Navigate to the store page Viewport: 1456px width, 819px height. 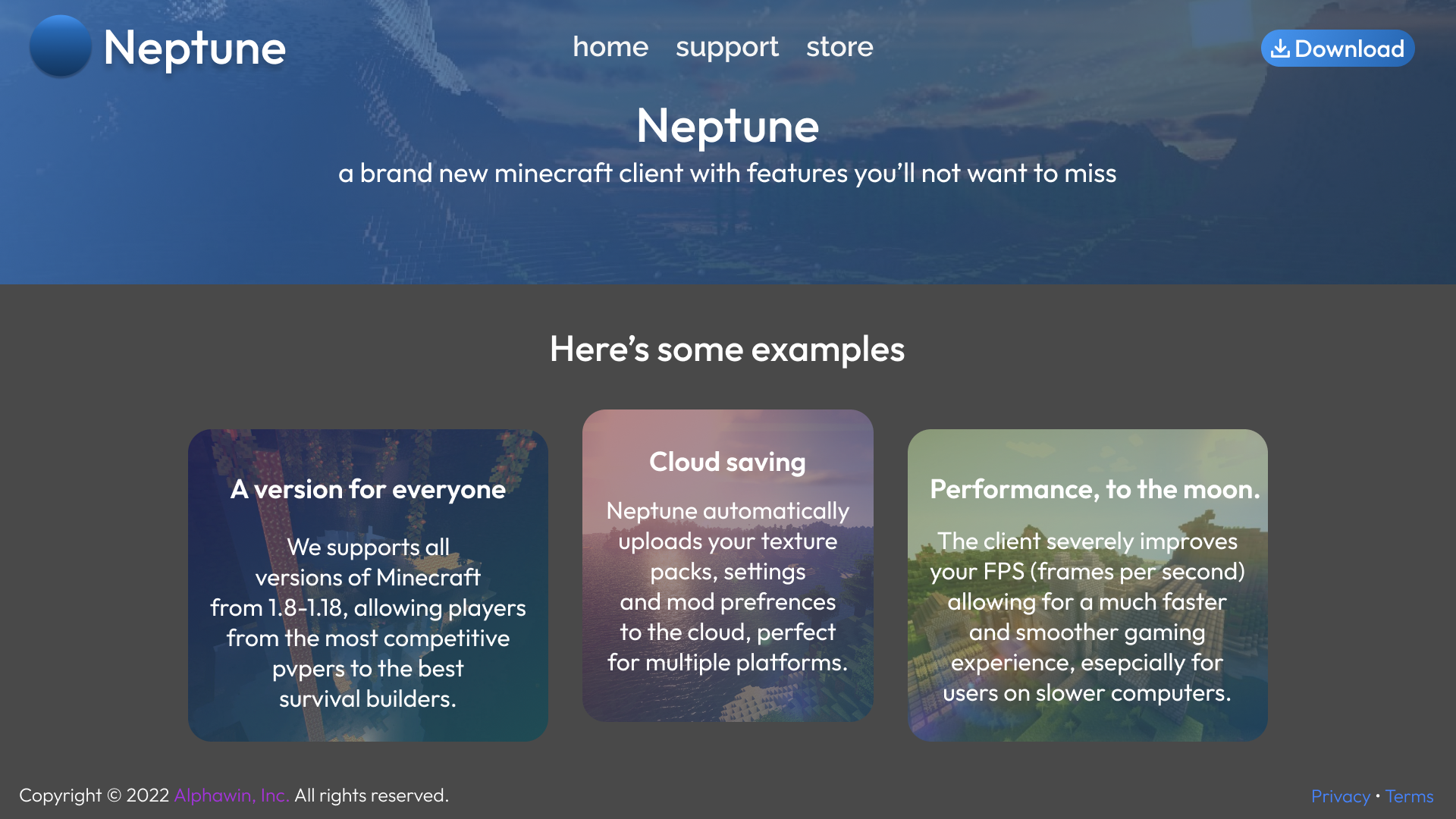839,47
